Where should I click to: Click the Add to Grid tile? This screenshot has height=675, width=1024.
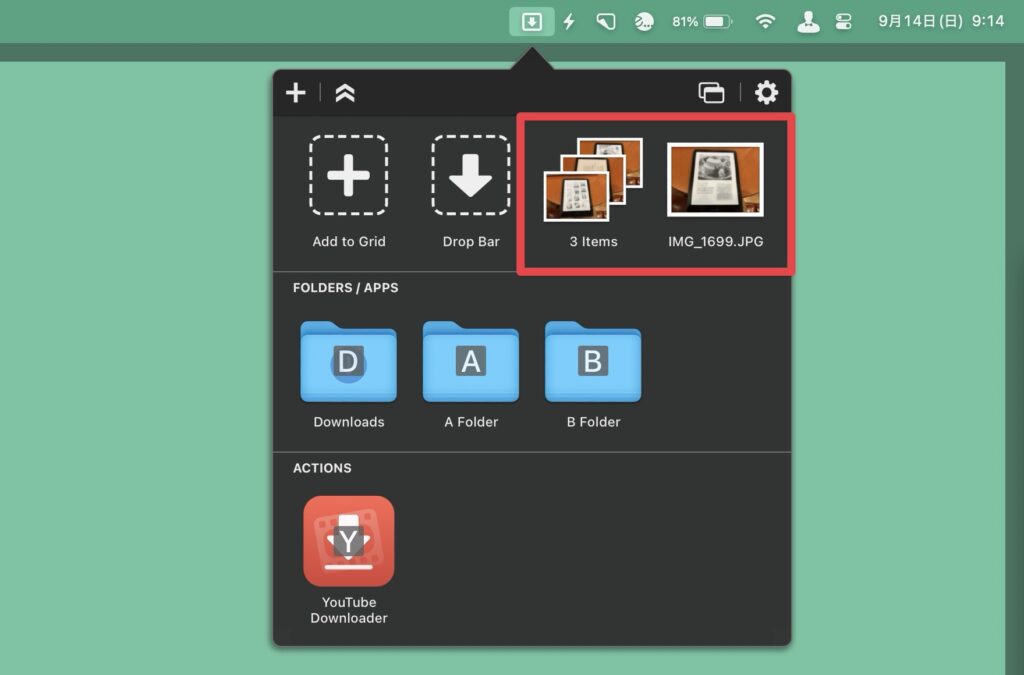tap(348, 176)
